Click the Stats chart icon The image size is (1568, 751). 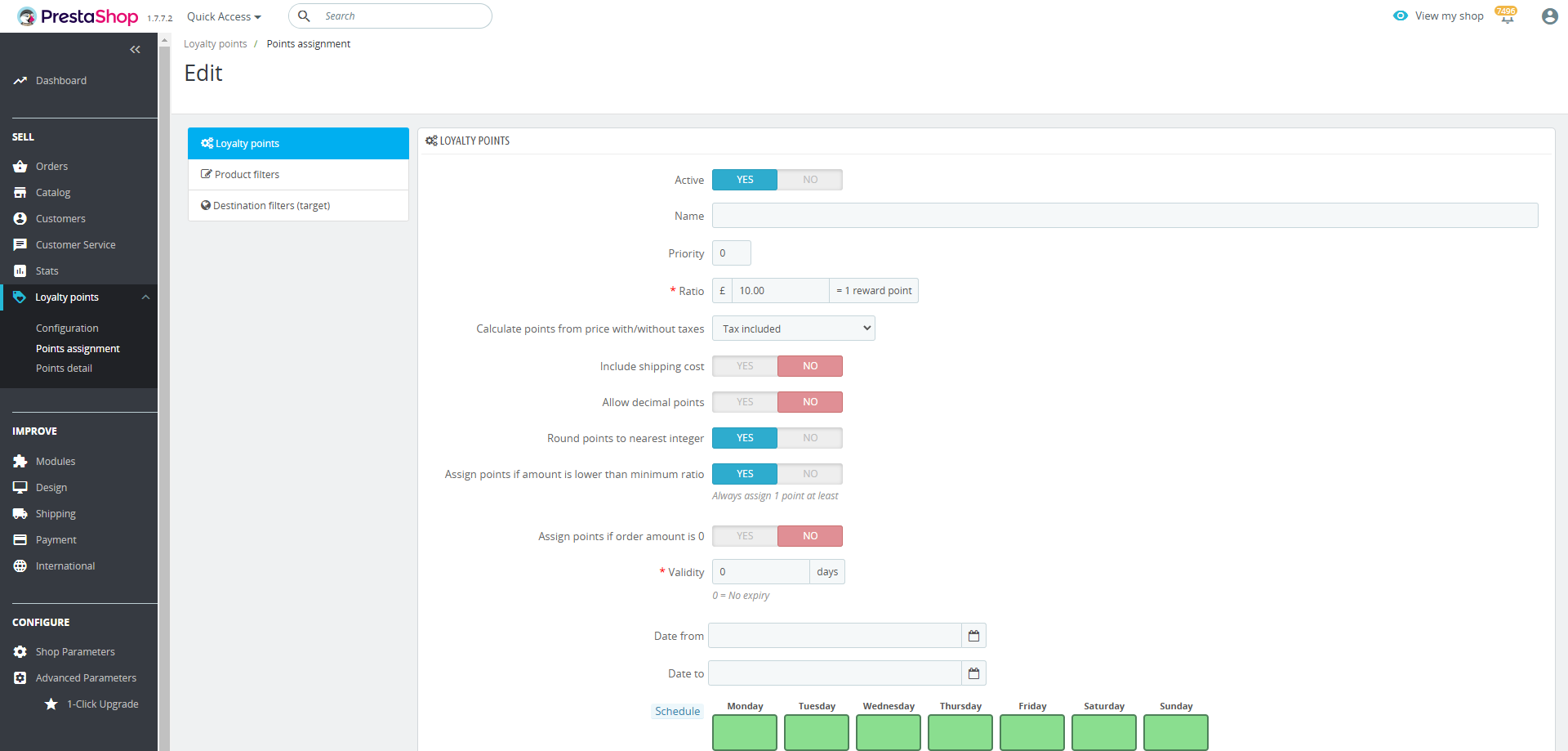pyautogui.click(x=20, y=271)
